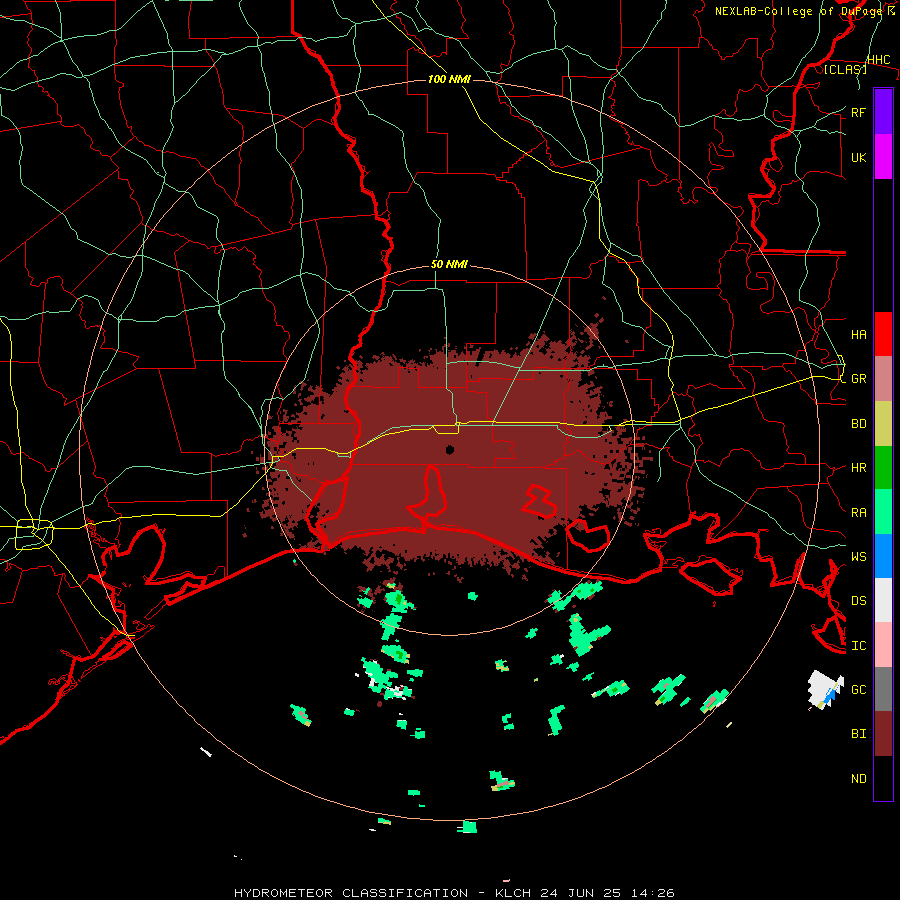
Task: Click the 100 NMI range ring label
Action: [x=449, y=79]
